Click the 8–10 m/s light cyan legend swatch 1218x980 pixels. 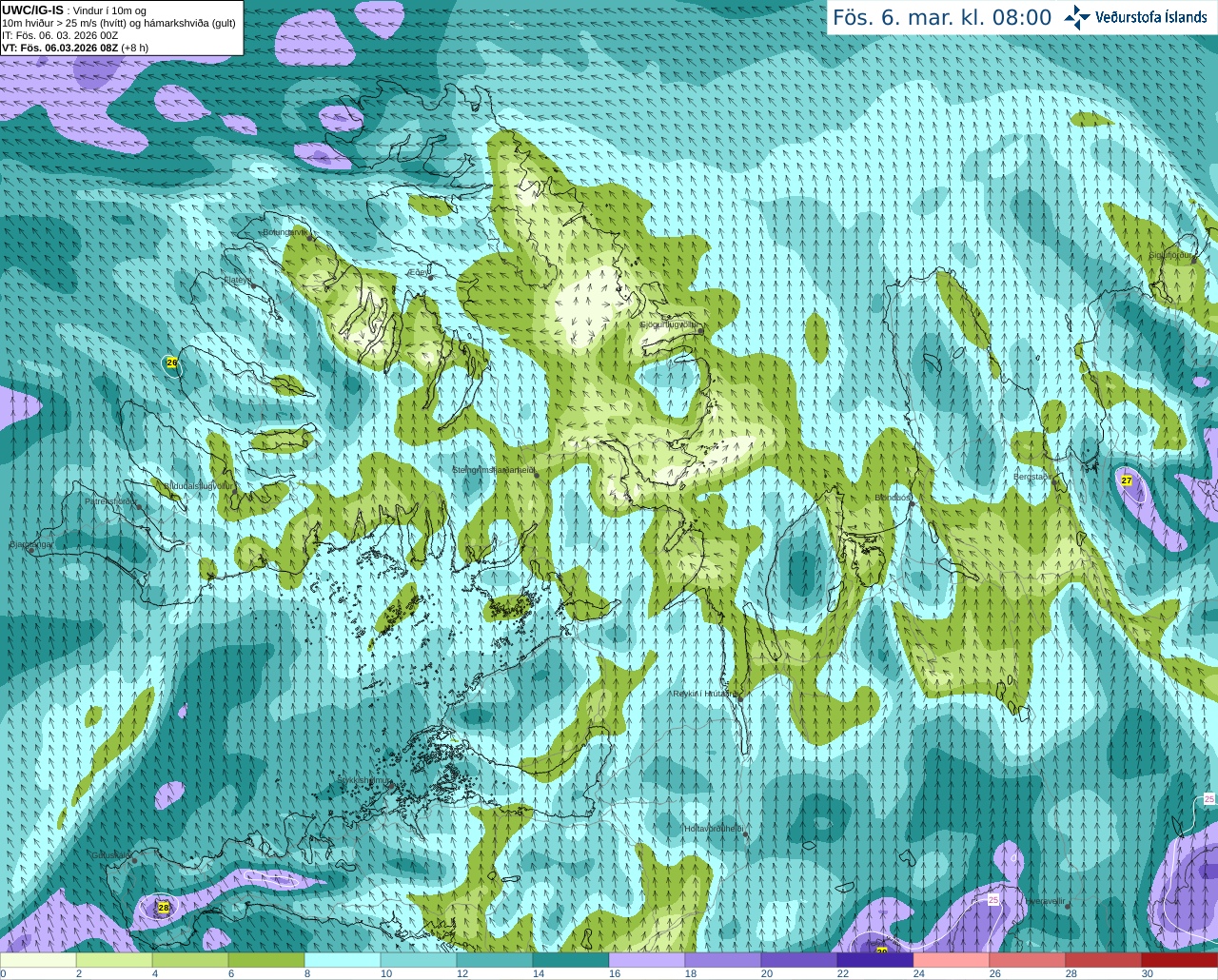343,960
